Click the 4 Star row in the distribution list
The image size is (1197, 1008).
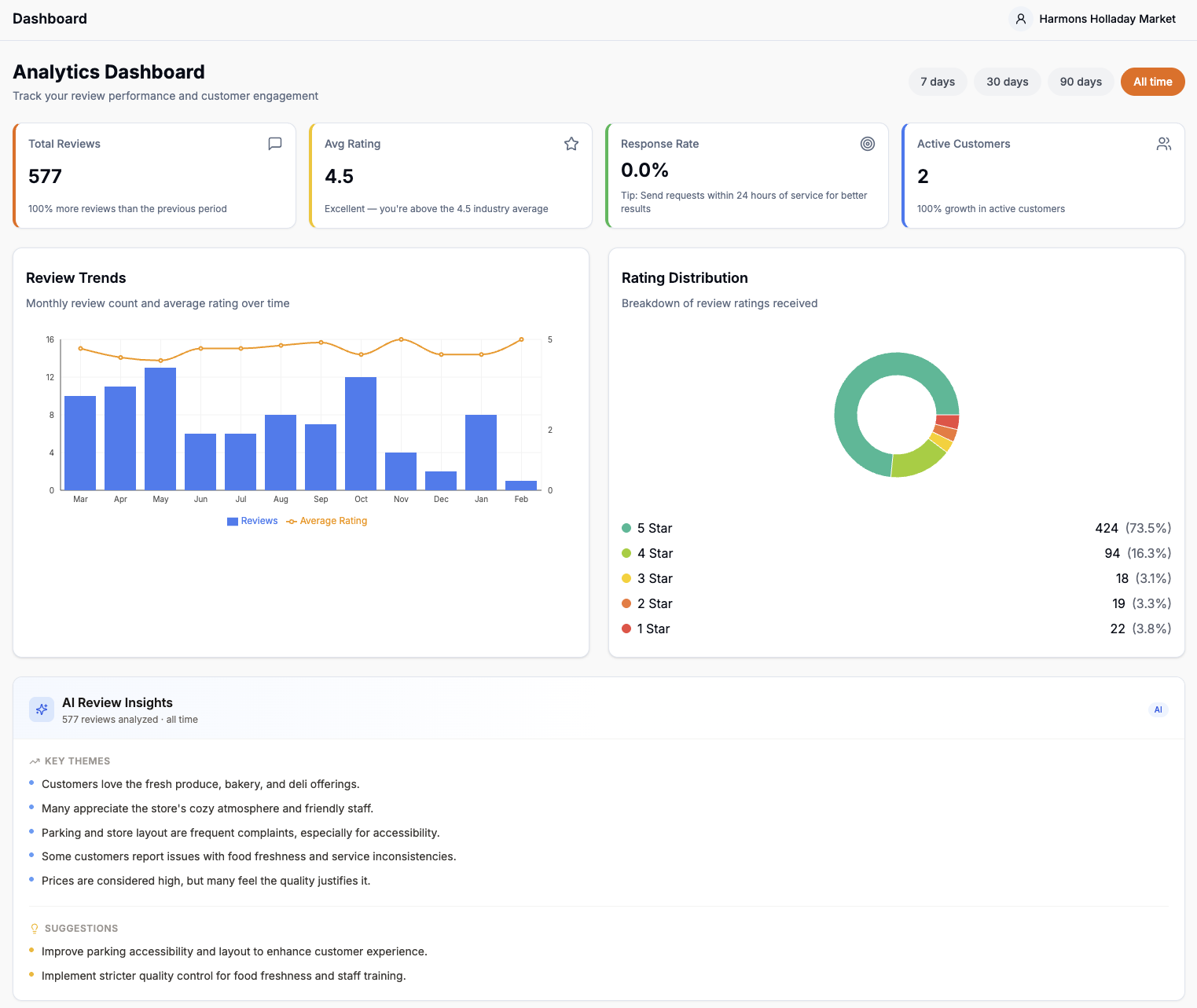click(x=897, y=553)
